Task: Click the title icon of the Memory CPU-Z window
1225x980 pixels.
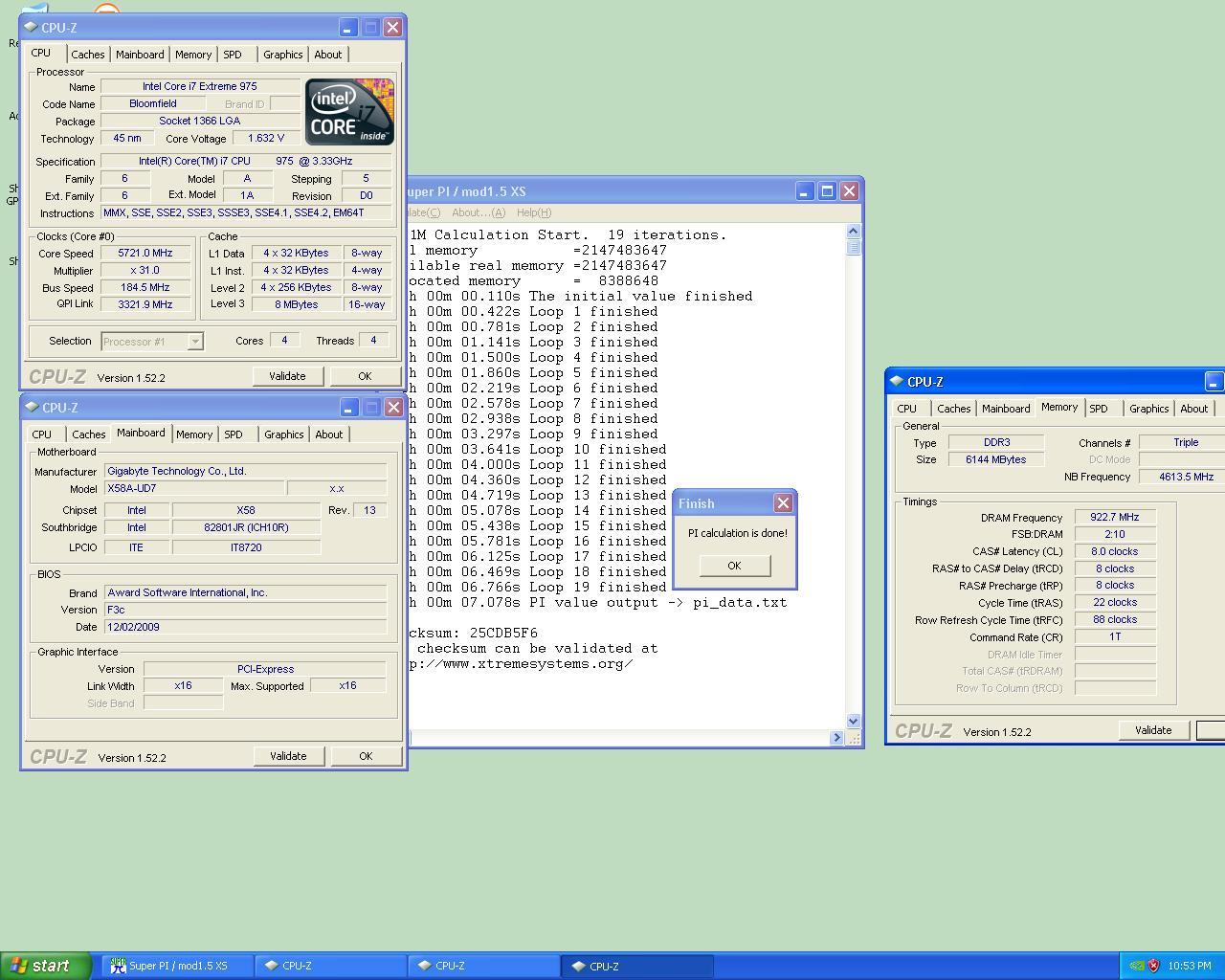Action: coord(897,381)
